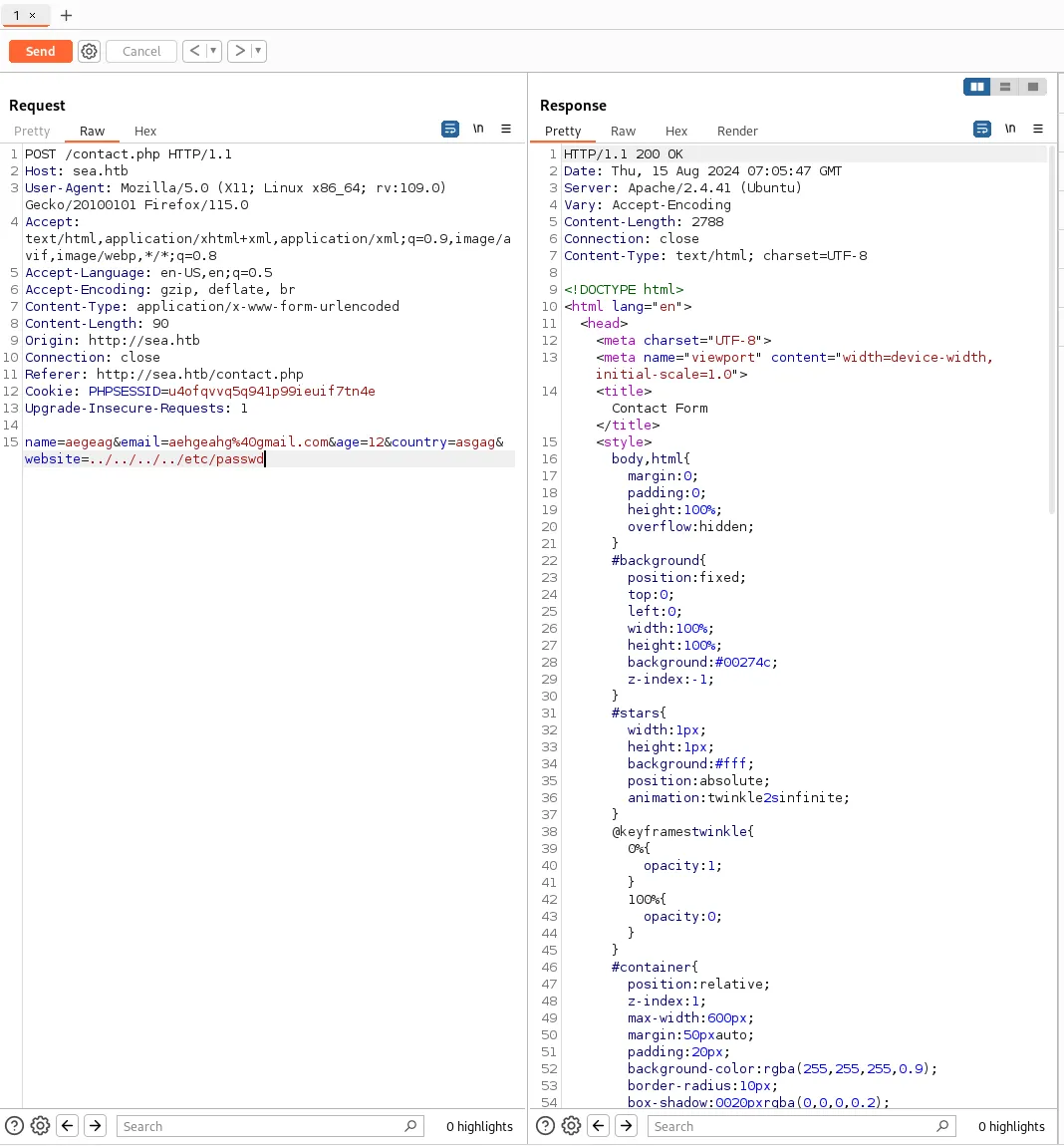
Task: Open help for Request search bar
Action: [15, 1125]
